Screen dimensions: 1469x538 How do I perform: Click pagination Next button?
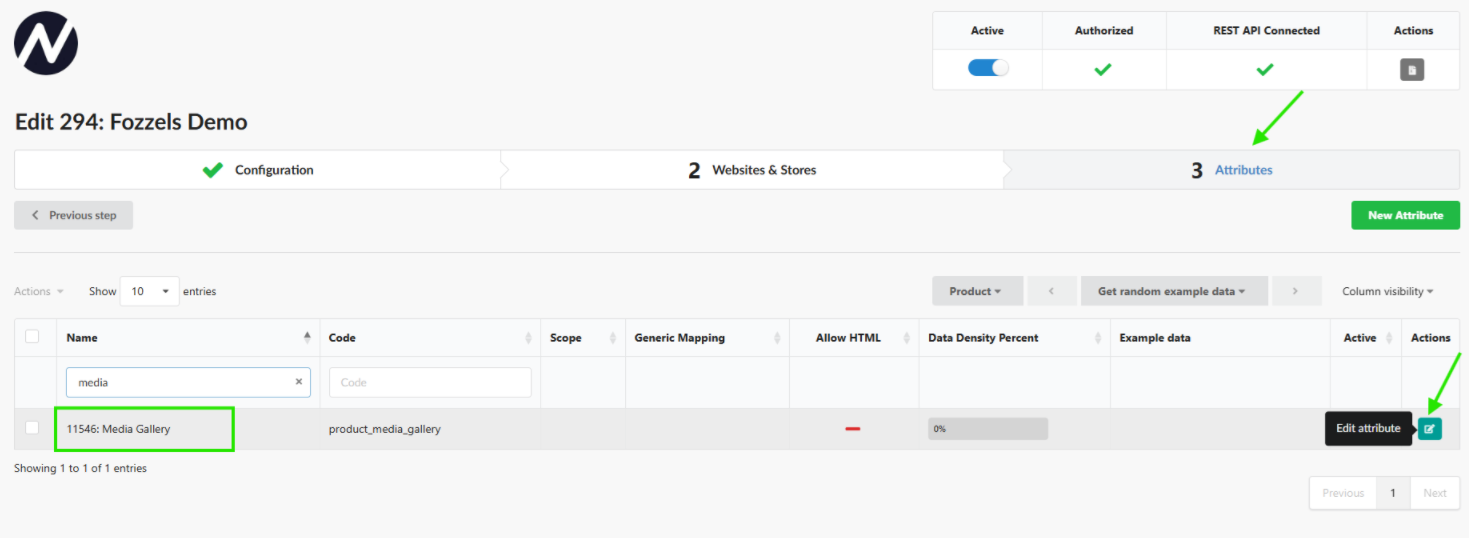1435,493
